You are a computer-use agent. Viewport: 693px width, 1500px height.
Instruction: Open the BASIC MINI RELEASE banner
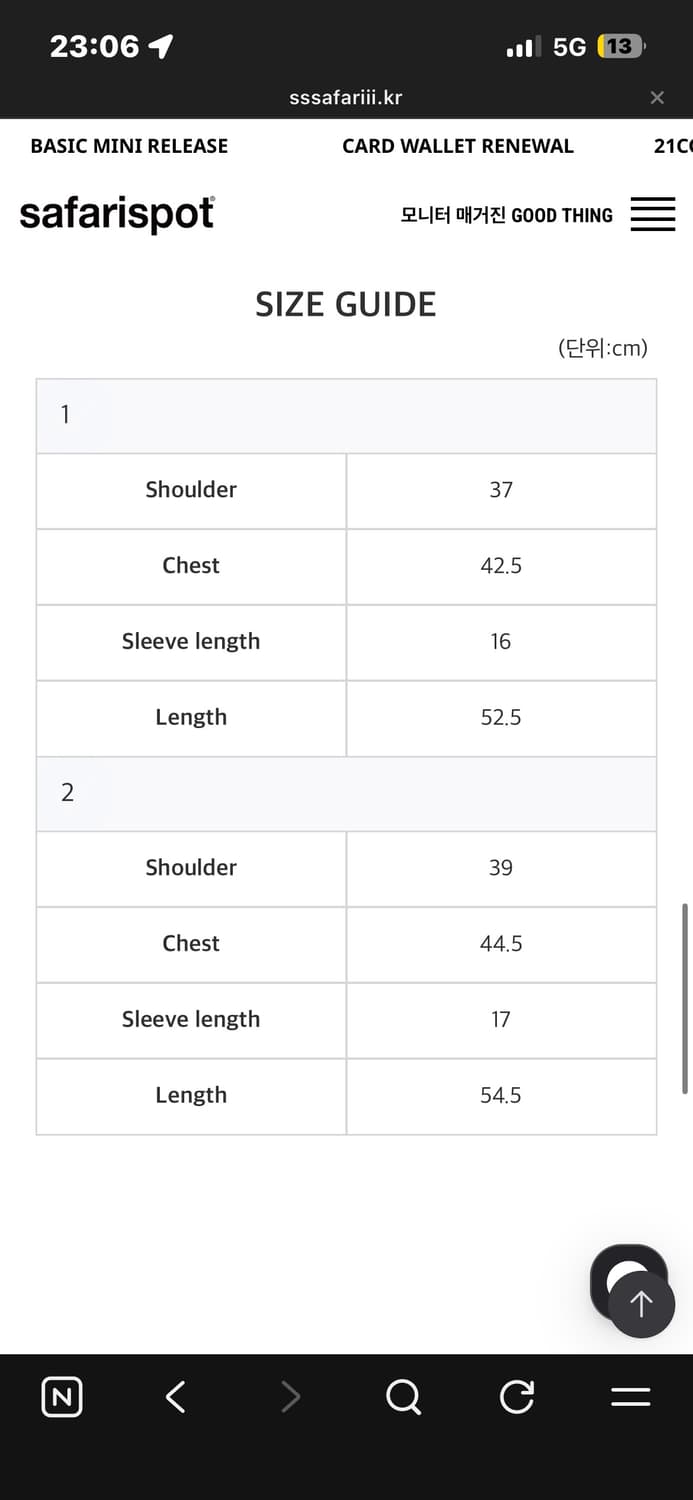[129, 146]
